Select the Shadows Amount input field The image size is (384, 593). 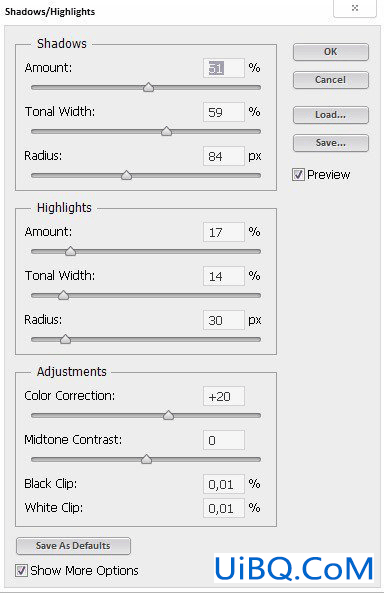(224, 68)
